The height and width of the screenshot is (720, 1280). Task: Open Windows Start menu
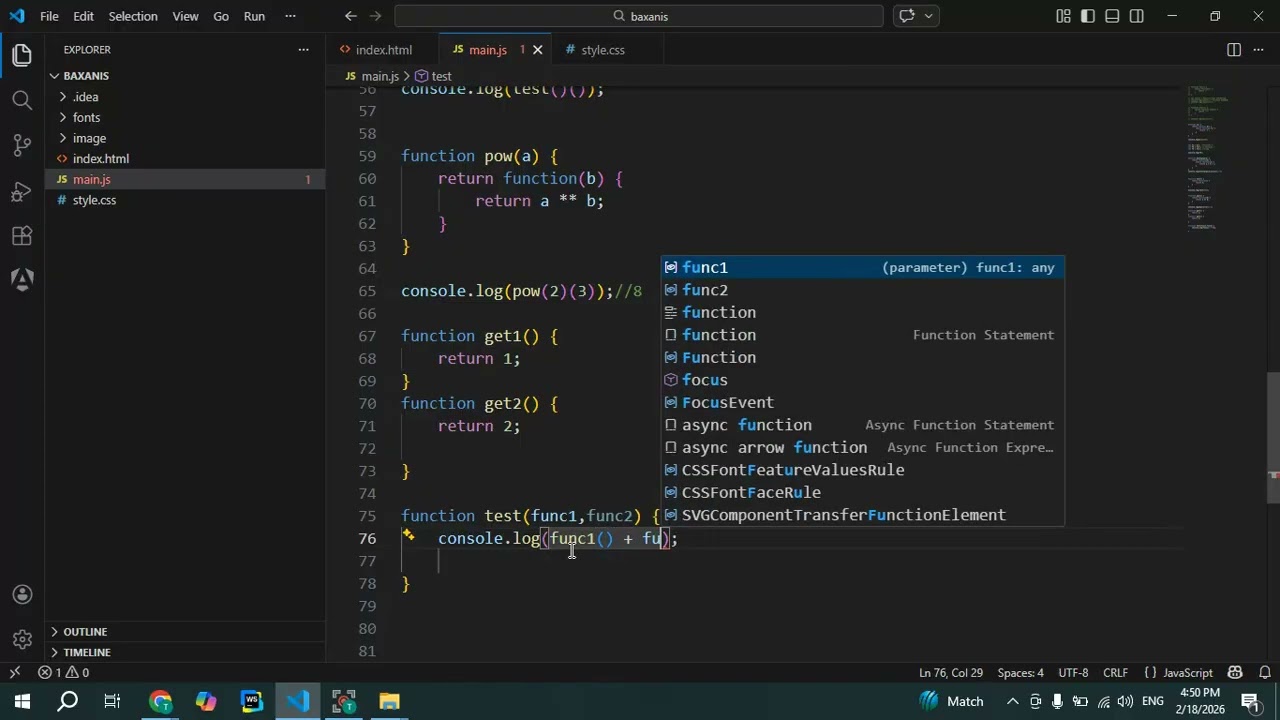(22, 701)
